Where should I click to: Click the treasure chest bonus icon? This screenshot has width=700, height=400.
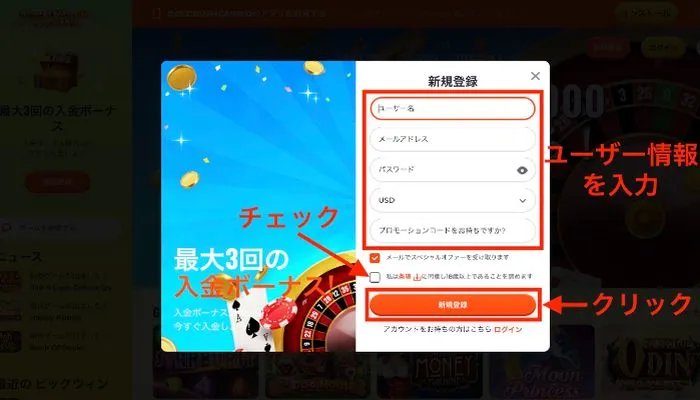(x=57, y=71)
